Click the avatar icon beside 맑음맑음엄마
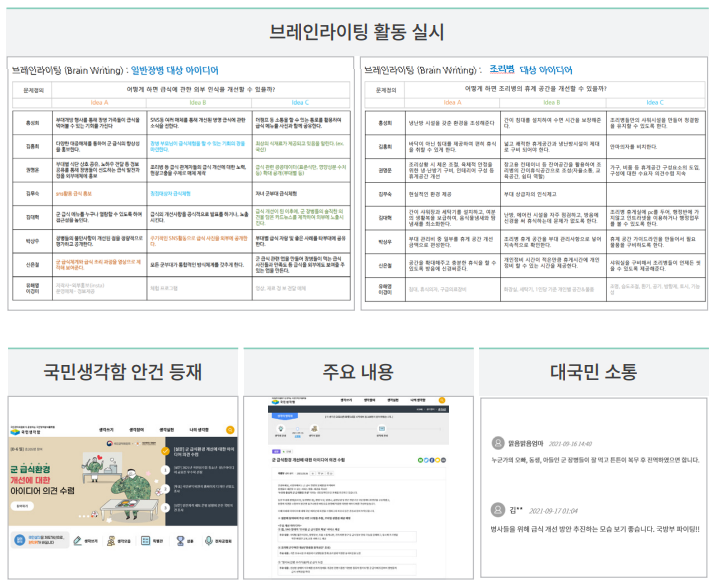 point(497,442)
